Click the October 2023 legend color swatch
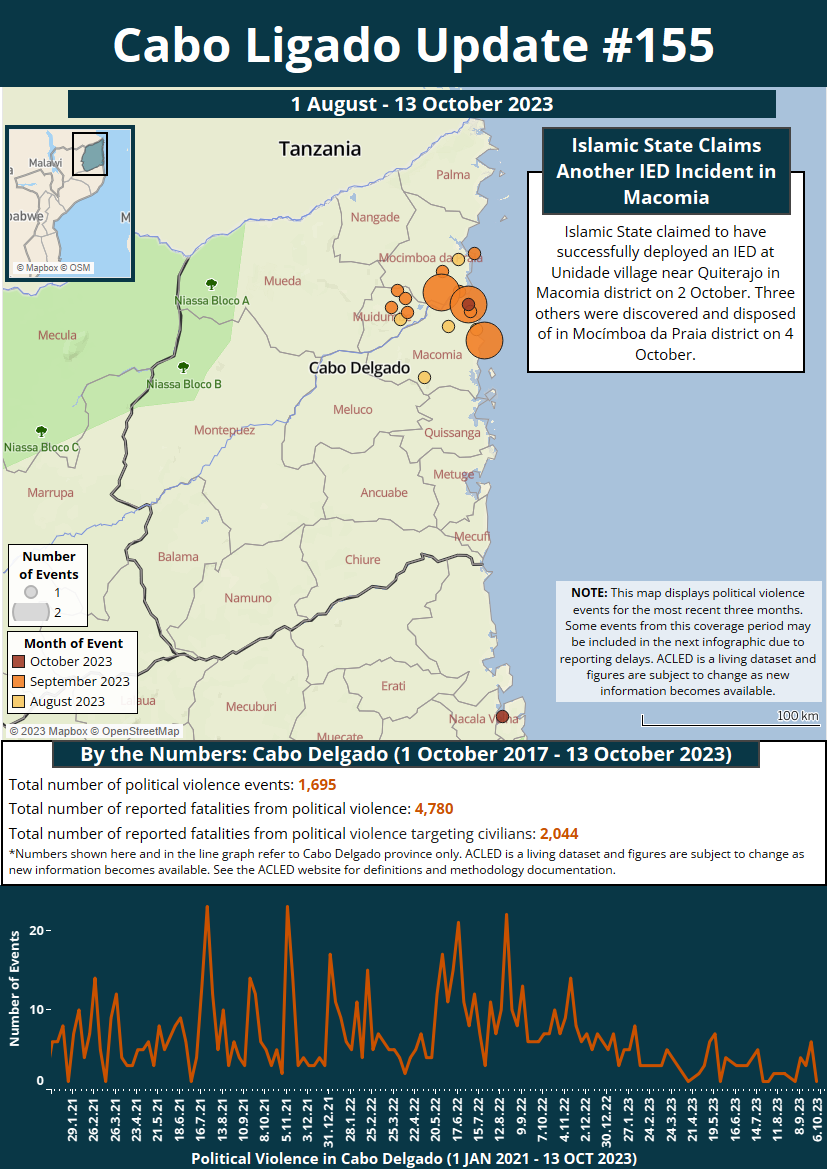827x1169 pixels. 19,661
